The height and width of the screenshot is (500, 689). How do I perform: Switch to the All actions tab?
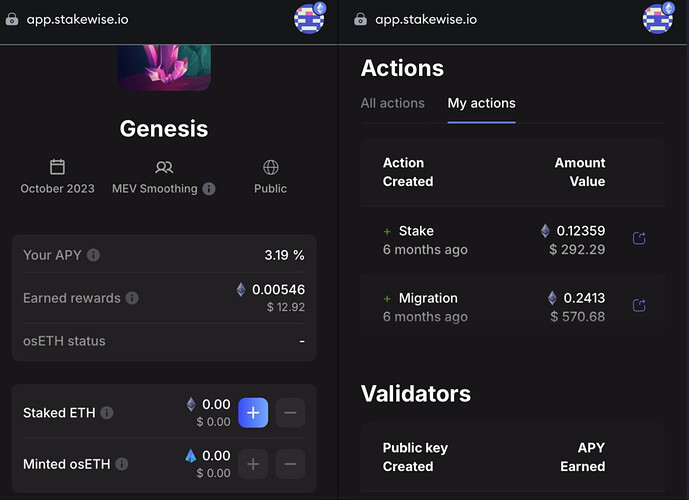[x=392, y=103]
